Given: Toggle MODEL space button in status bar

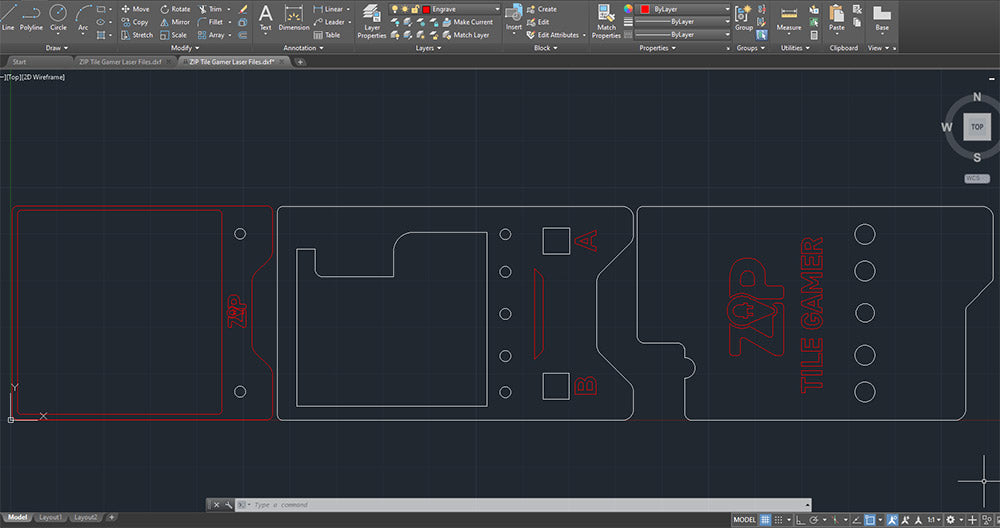Looking at the screenshot, I should (x=744, y=520).
